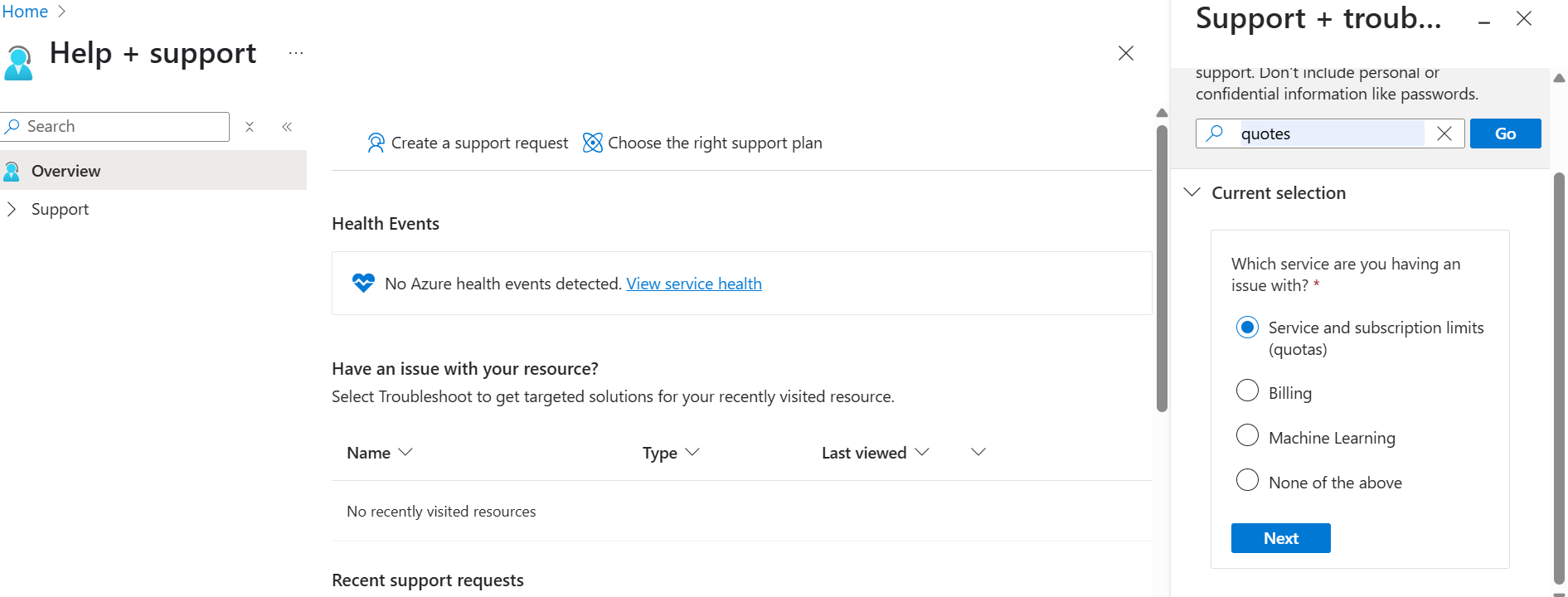Select Overview in the sidebar menu

click(153, 171)
